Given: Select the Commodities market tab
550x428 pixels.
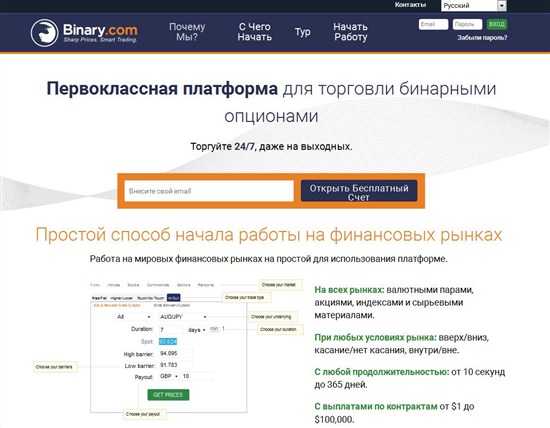Looking at the screenshot, I should (x=158, y=285).
